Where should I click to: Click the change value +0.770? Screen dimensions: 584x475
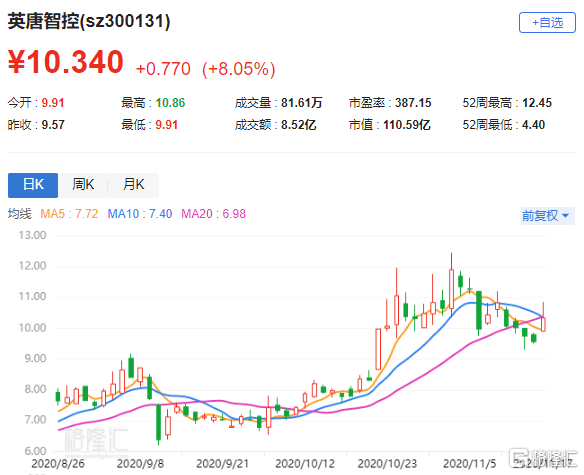(x=163, y=69)
